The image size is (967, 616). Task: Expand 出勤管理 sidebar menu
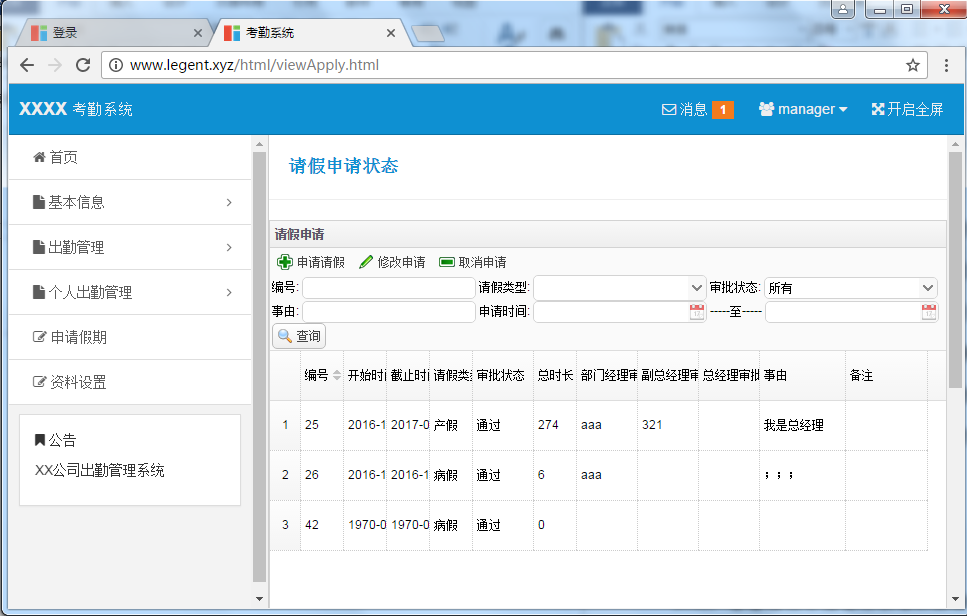[130, 247]
